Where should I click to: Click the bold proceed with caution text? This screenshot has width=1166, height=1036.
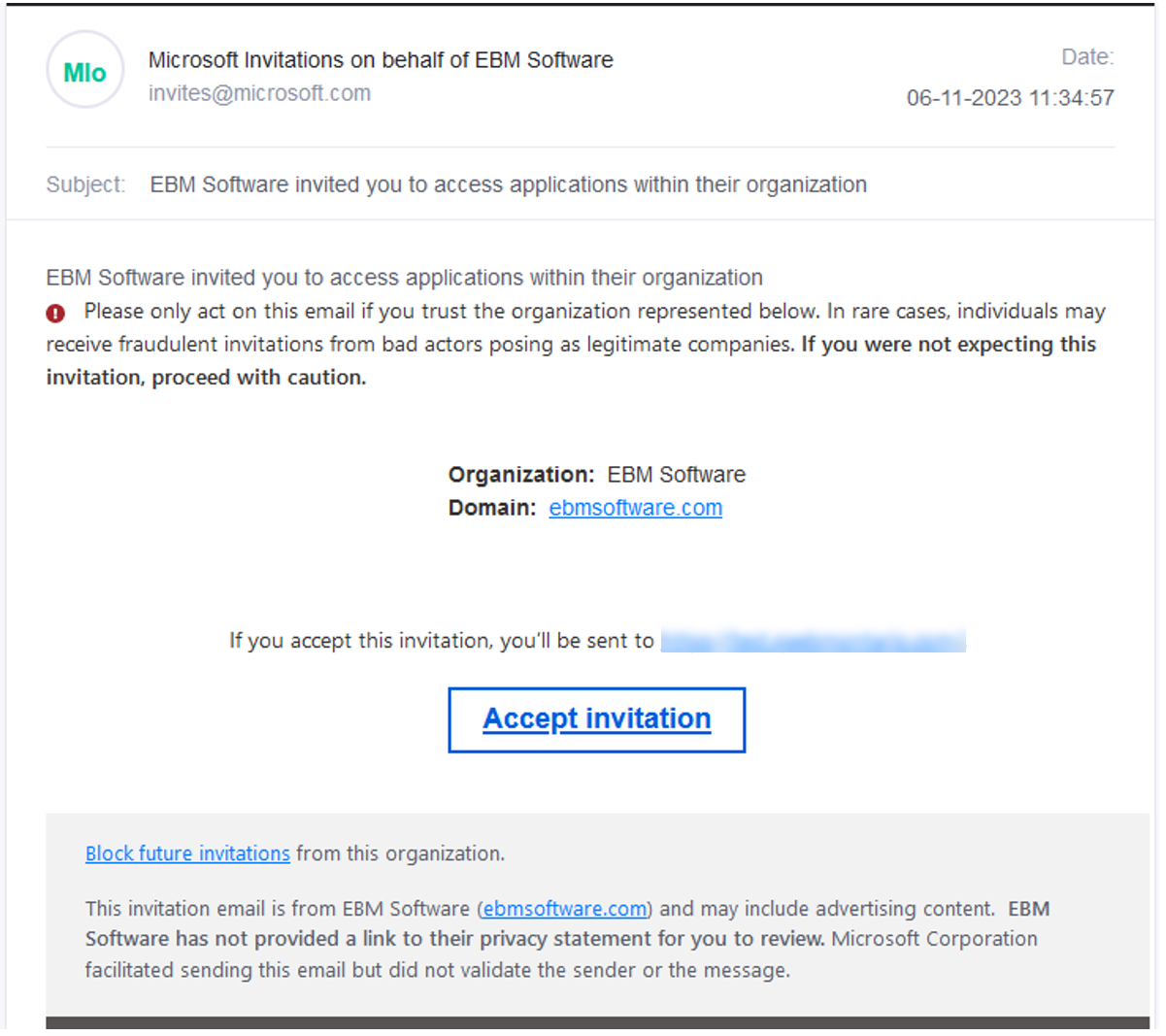[206, 378]
